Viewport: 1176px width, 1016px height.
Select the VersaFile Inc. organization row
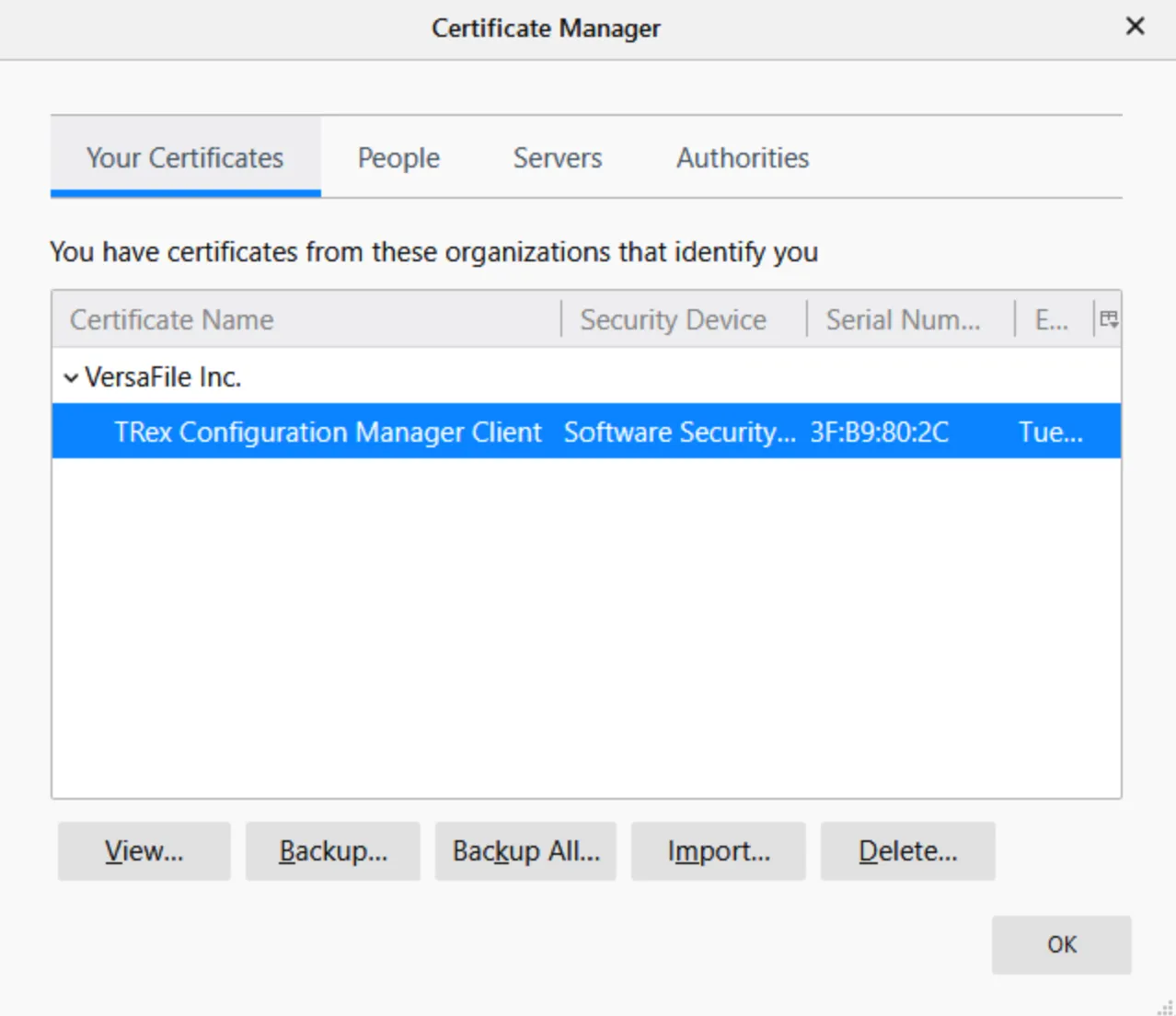click(x=586, y=376)
